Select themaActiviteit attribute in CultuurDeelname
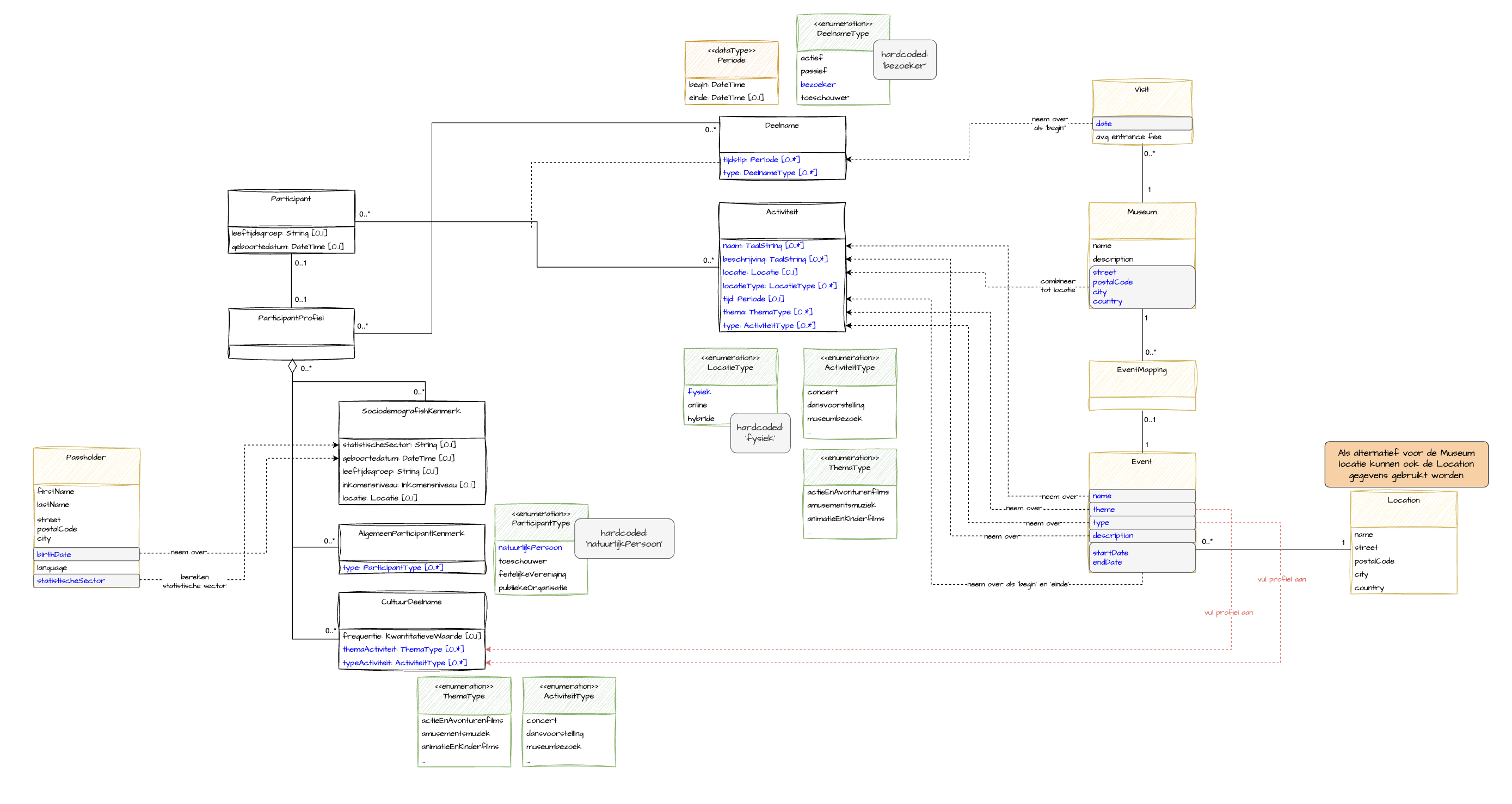The width and height of the screenshot is (1512, 804). (x=403, y=649)
